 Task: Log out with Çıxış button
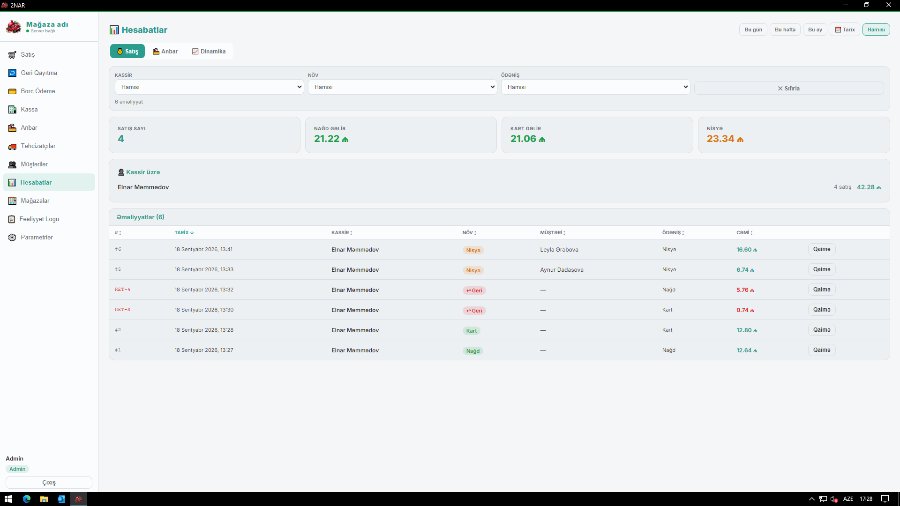[x=49, y=482]
